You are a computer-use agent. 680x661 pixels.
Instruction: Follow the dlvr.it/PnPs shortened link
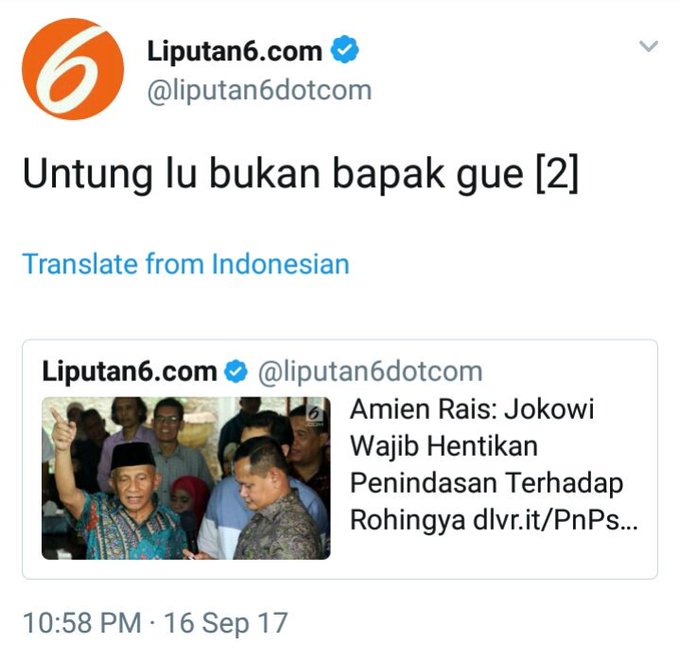point(555,520)
